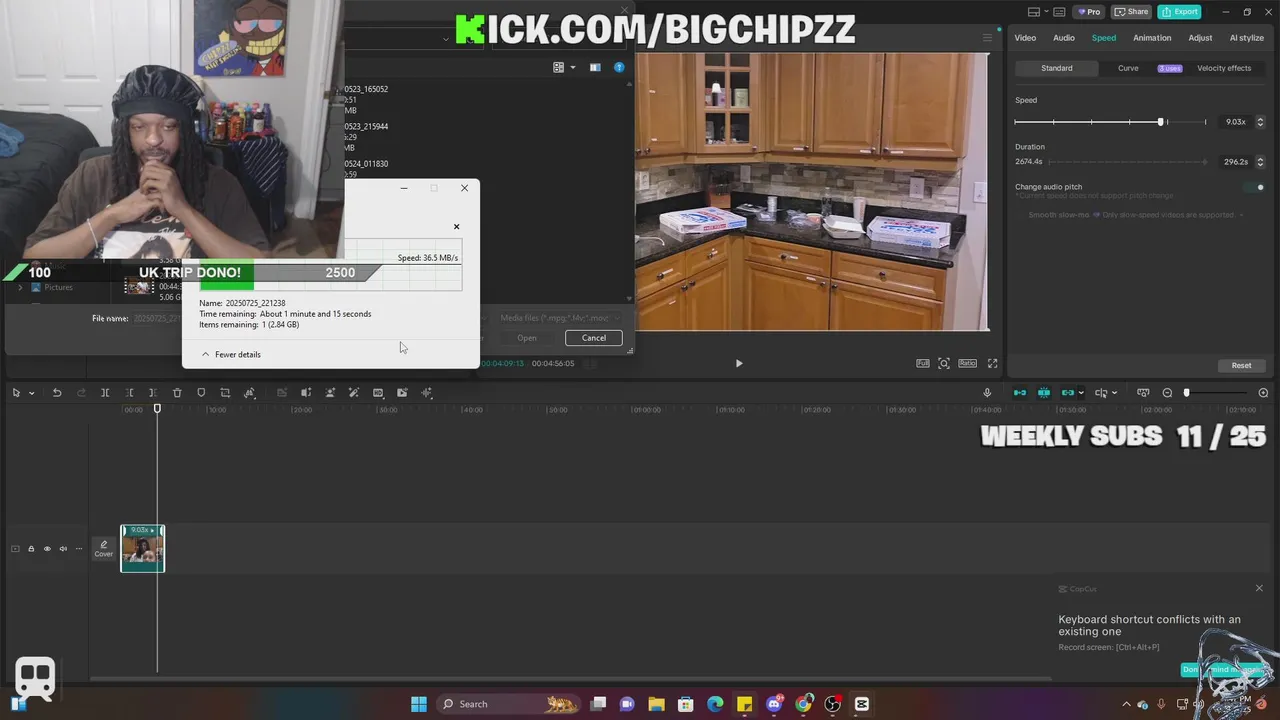Click the timeline zoom slider handle
The image size is (1280, 720).
[x=1187, y=393]
